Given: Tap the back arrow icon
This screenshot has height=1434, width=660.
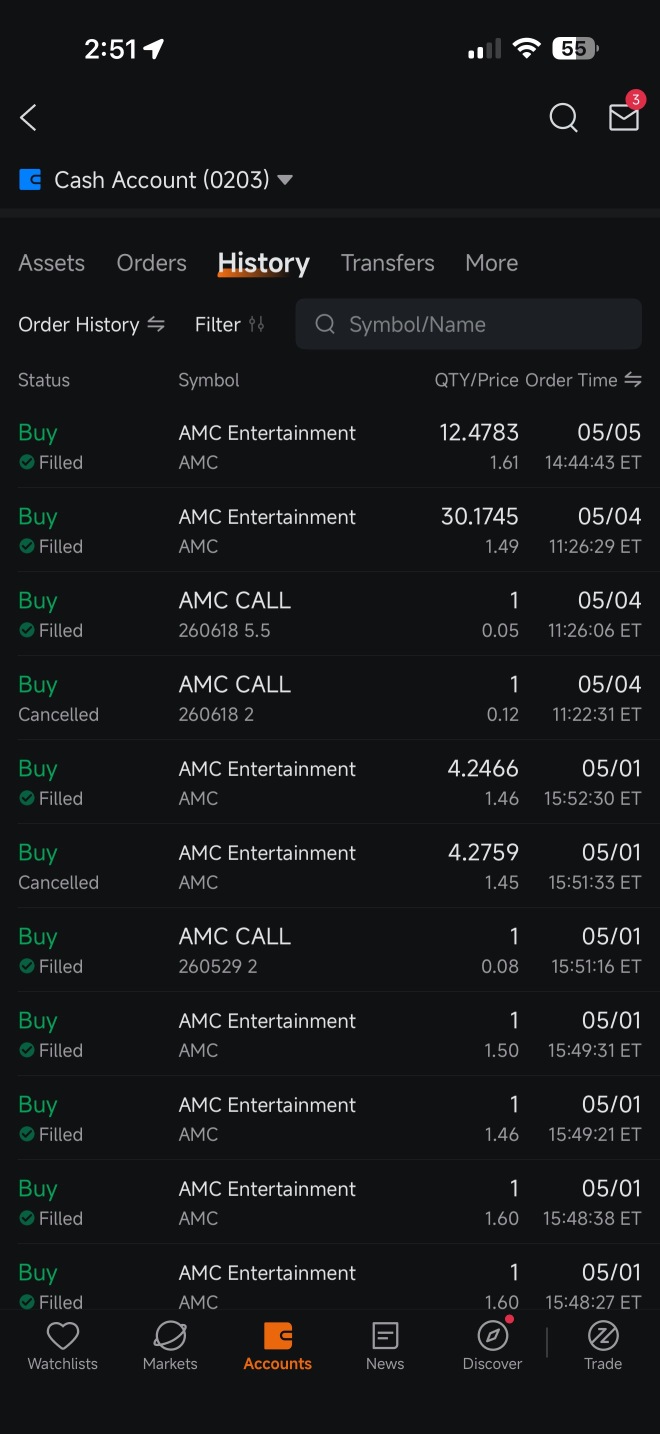Looking at the screenshot, I should 28,118.
